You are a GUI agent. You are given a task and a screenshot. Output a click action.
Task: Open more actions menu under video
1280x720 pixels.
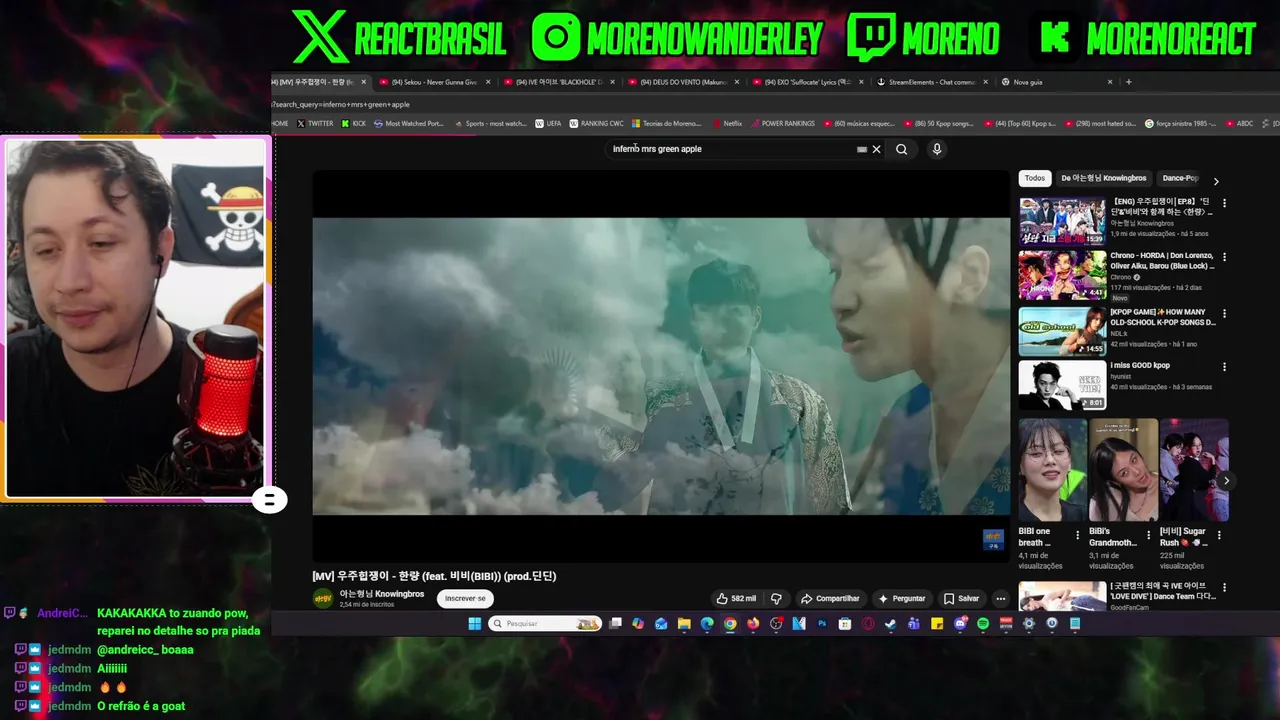[1000, 598]
